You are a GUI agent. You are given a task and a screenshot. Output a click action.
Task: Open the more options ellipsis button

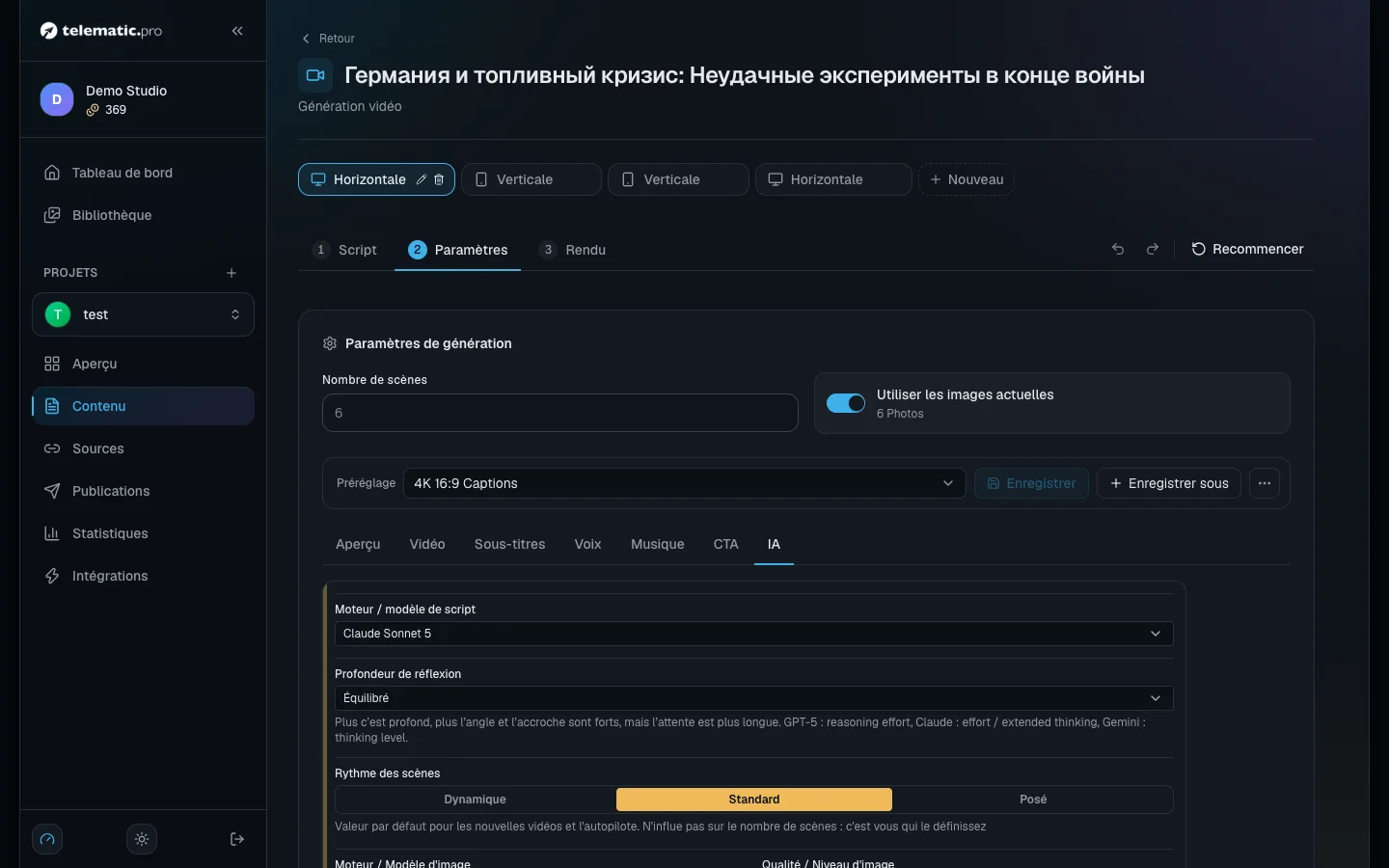click(x=1265, y=483)
